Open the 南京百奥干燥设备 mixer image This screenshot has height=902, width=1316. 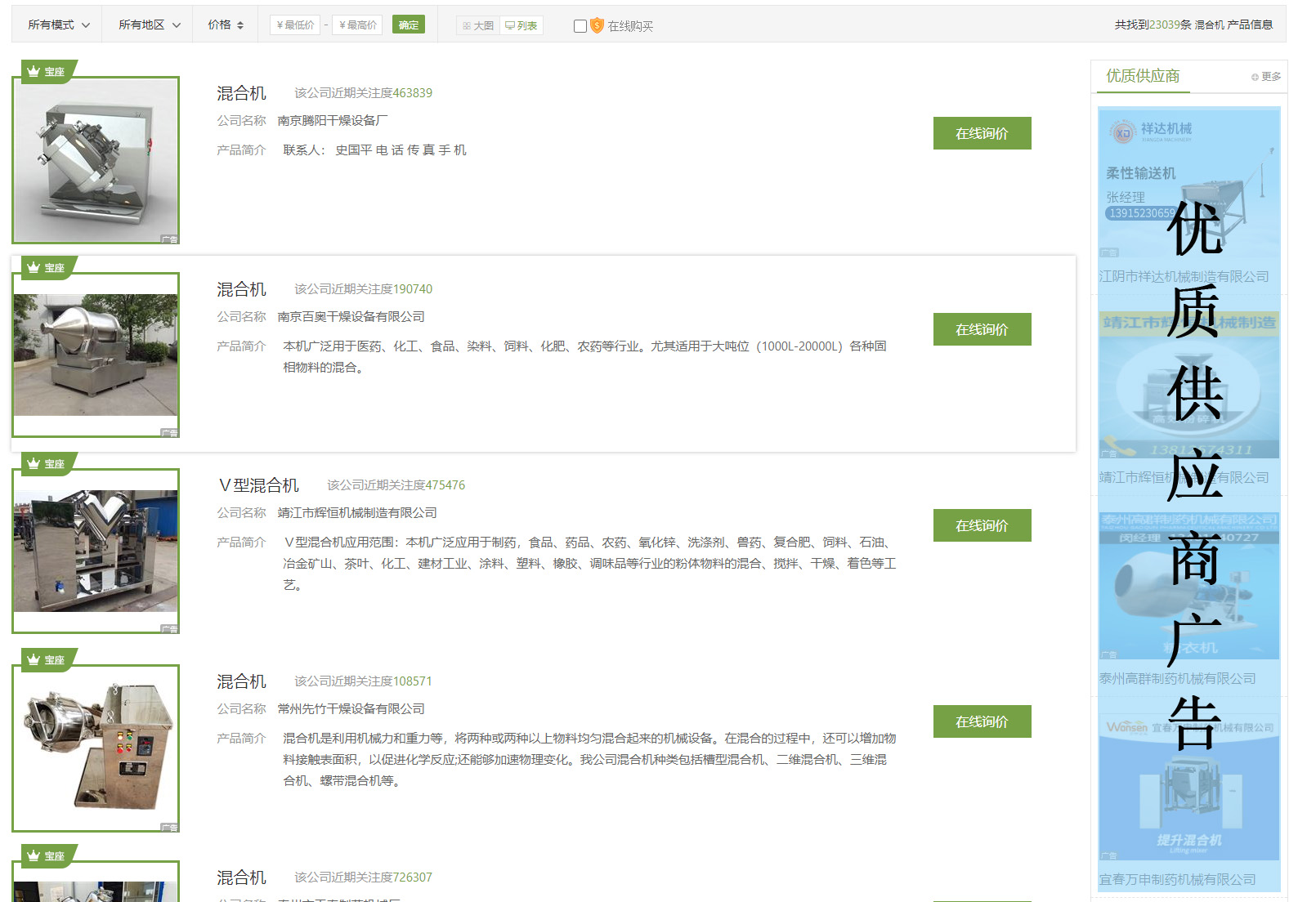point(96,355)
